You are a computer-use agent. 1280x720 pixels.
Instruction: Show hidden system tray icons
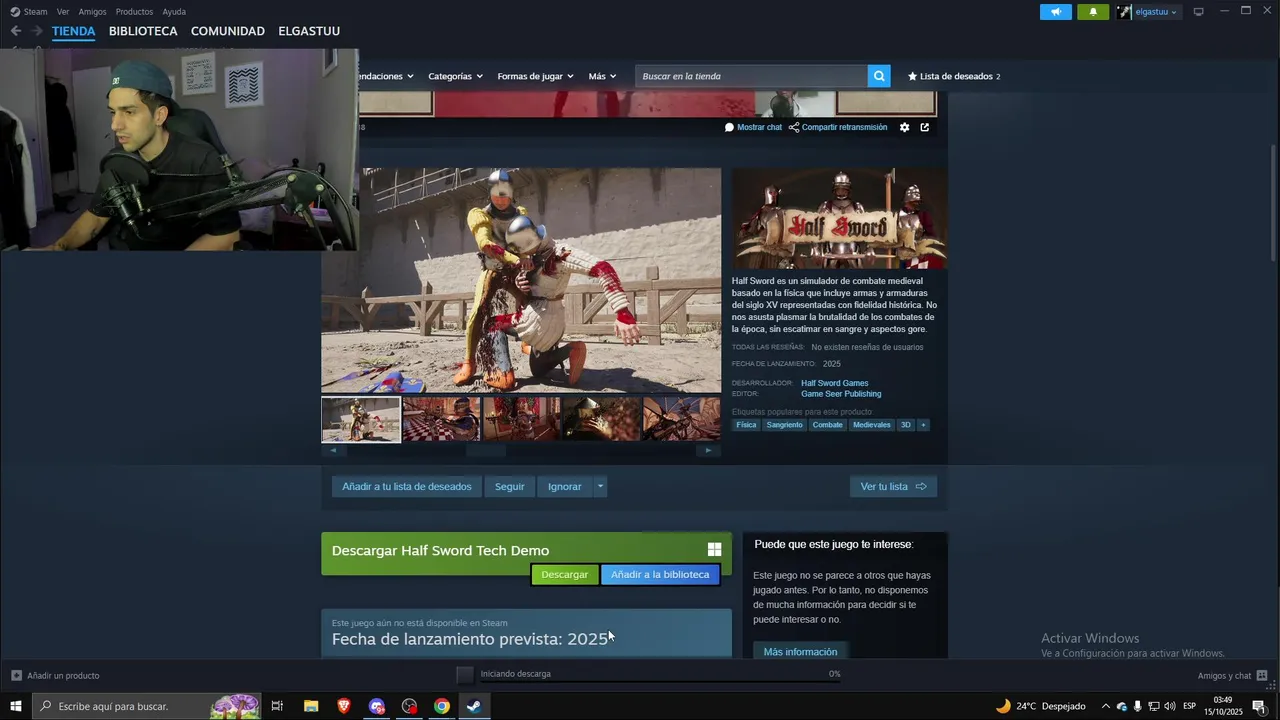pyautogui.click(x=1105, y=706)
